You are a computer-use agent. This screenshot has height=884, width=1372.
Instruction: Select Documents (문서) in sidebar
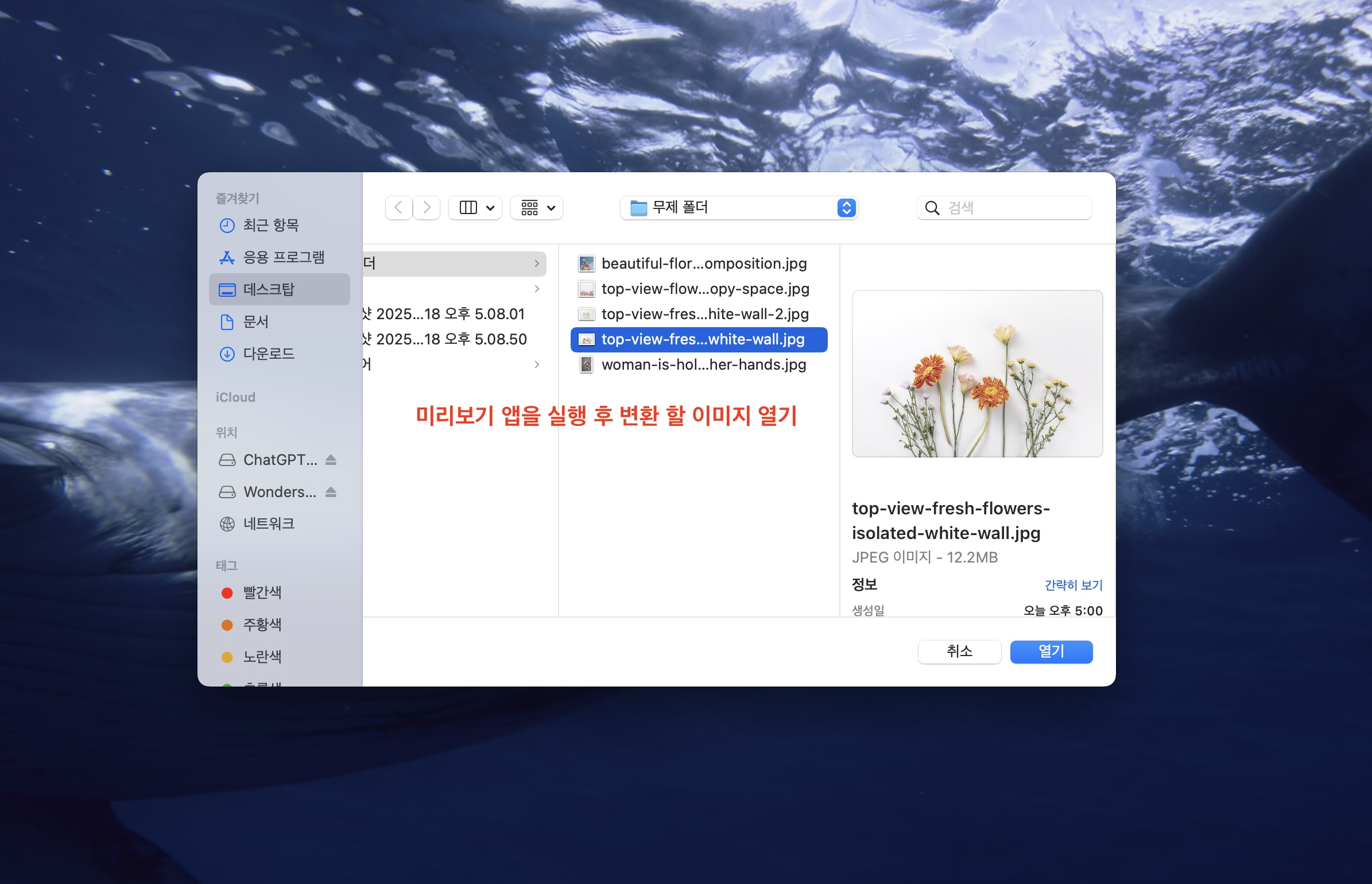tap(256, 321)
